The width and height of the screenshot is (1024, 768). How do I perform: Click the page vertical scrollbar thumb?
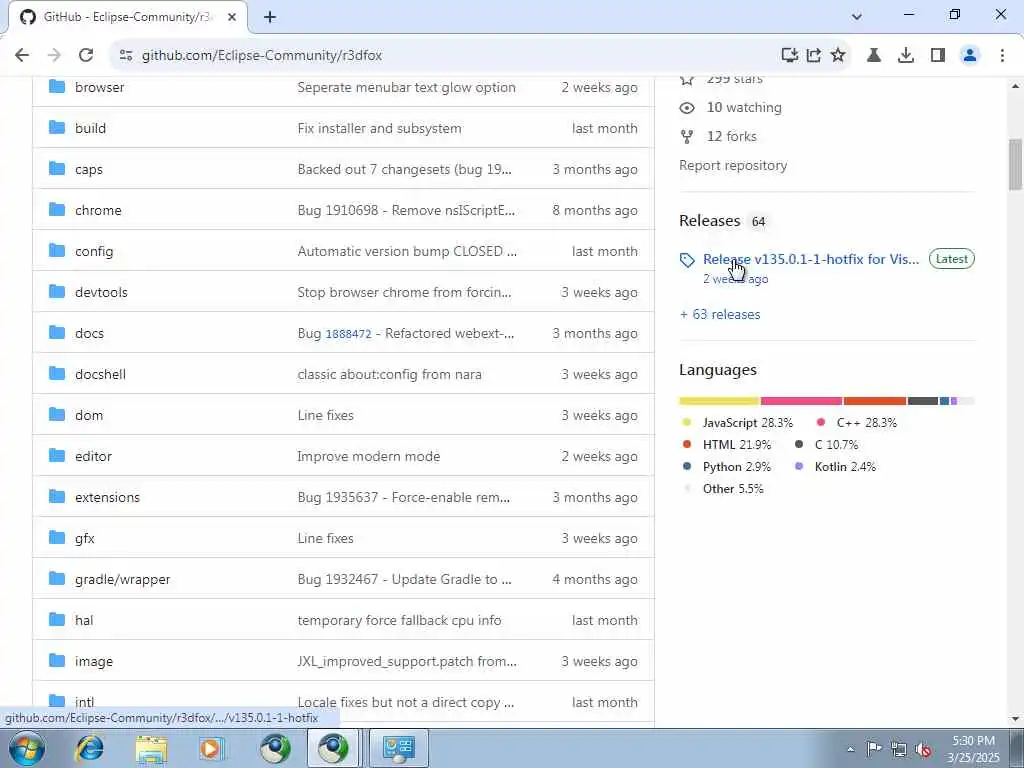click(1015, 164)
